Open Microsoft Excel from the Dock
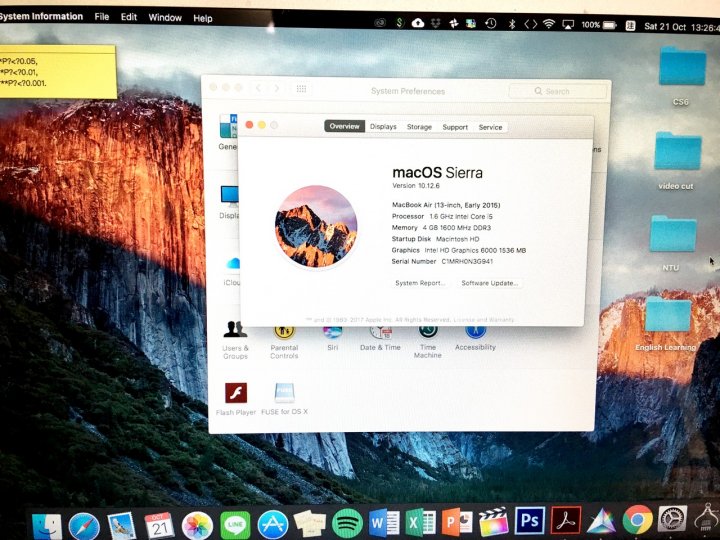The width and height of the screenshot is (720, 540). point(421,522)
